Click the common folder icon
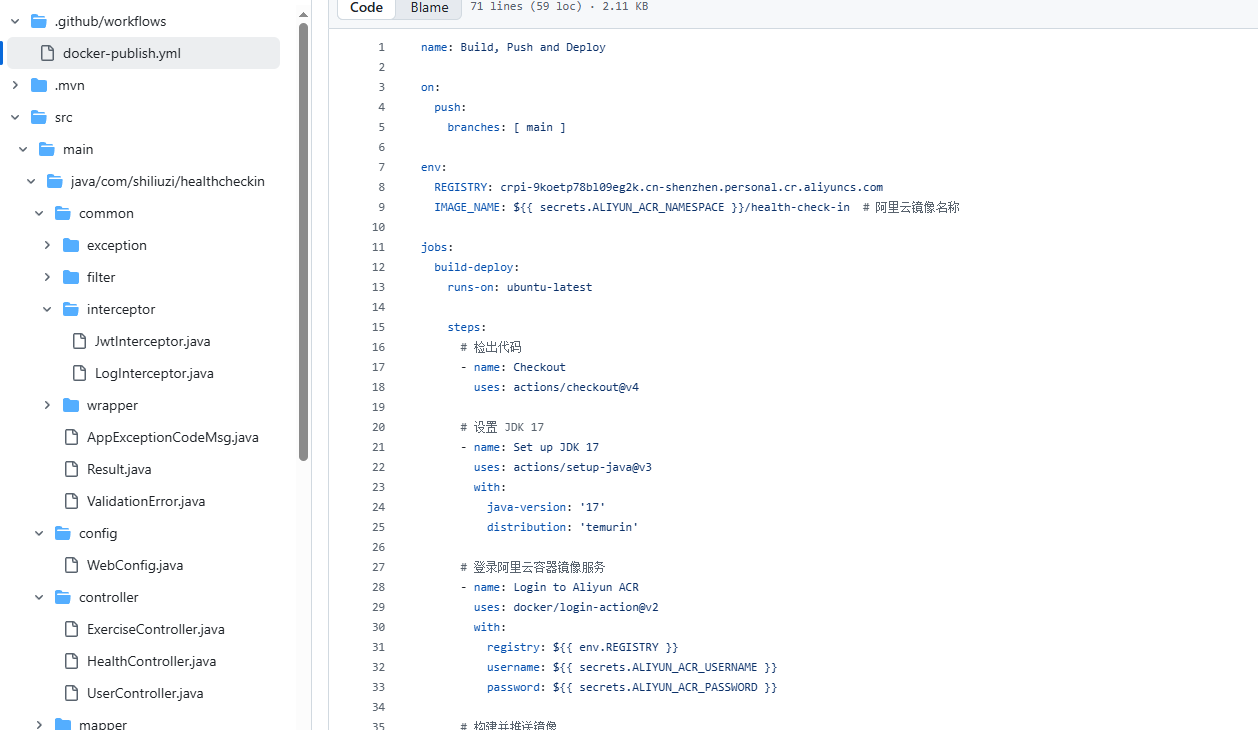 pos(63,213)
